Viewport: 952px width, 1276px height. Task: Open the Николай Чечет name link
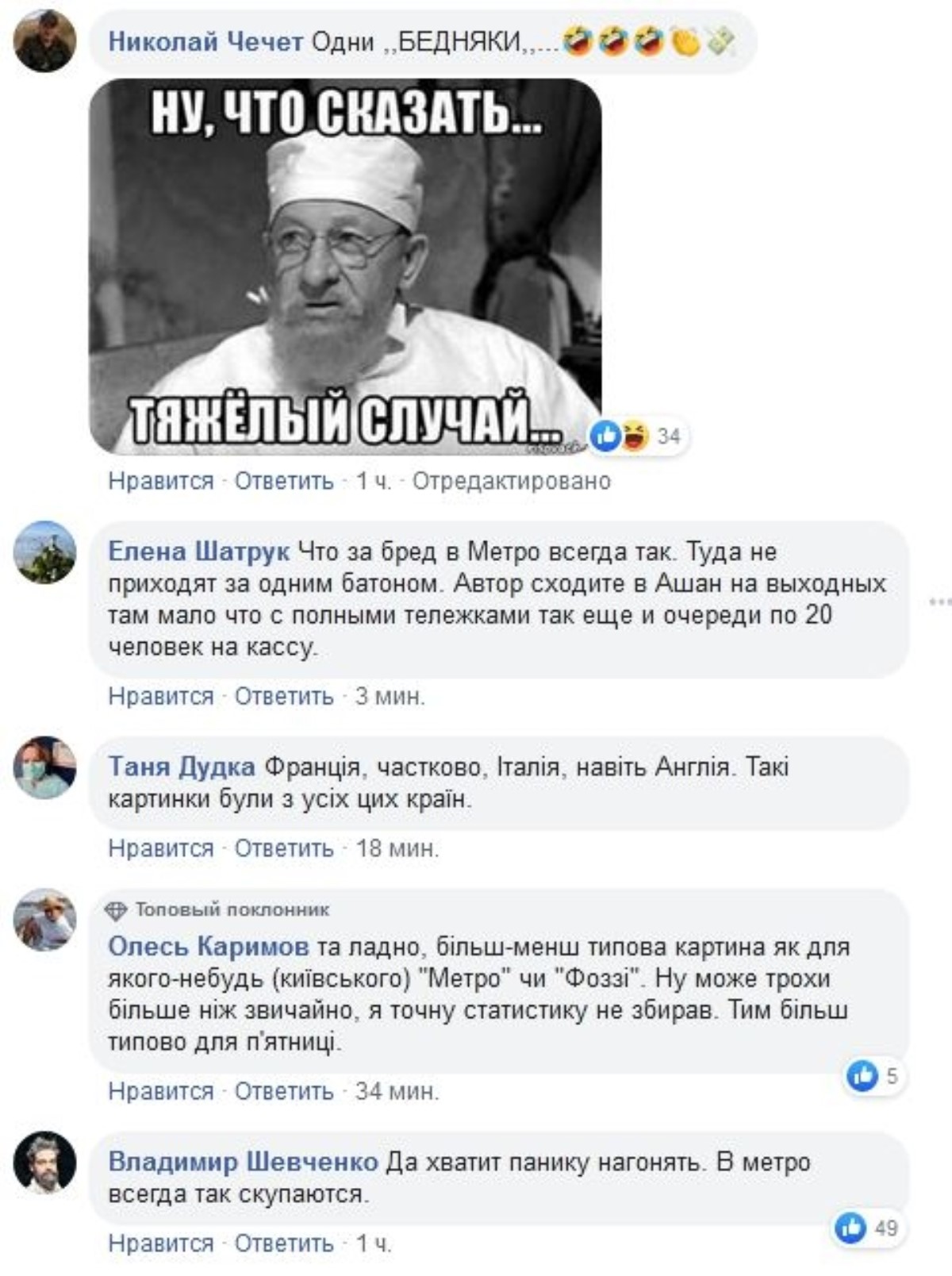click(205, 41)
